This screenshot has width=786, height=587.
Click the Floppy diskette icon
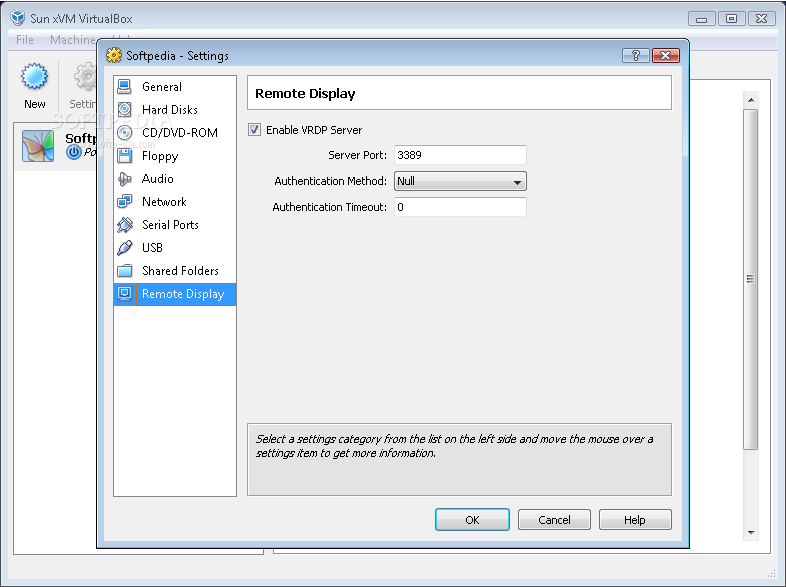click(124, 155)
